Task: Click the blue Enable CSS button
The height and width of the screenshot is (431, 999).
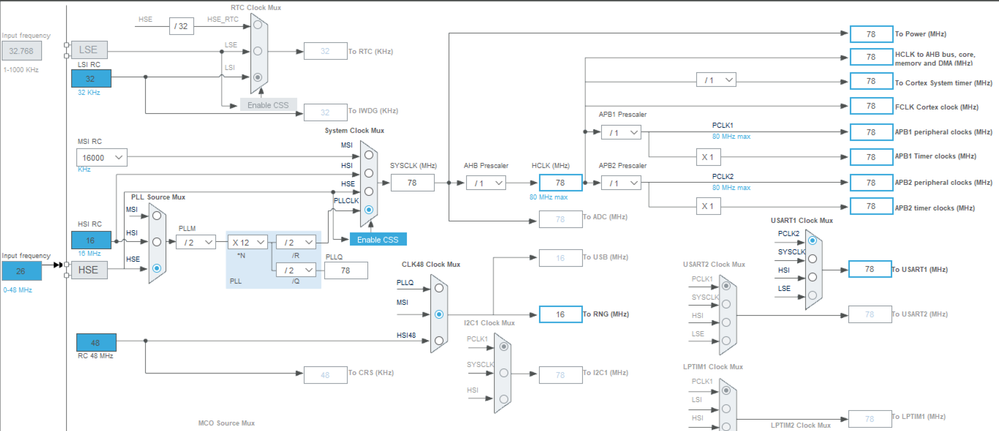Action: click(x=378, y=240)
